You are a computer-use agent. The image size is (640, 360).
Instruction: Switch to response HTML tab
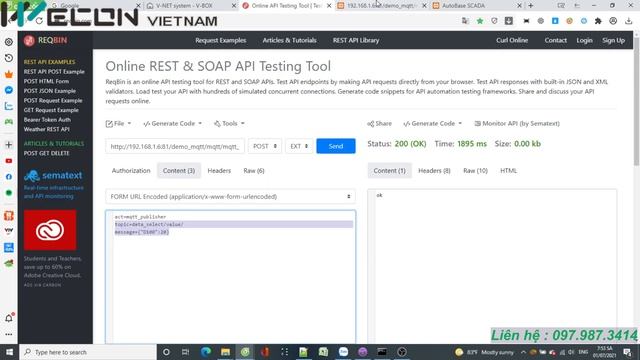tap(509, 171)
